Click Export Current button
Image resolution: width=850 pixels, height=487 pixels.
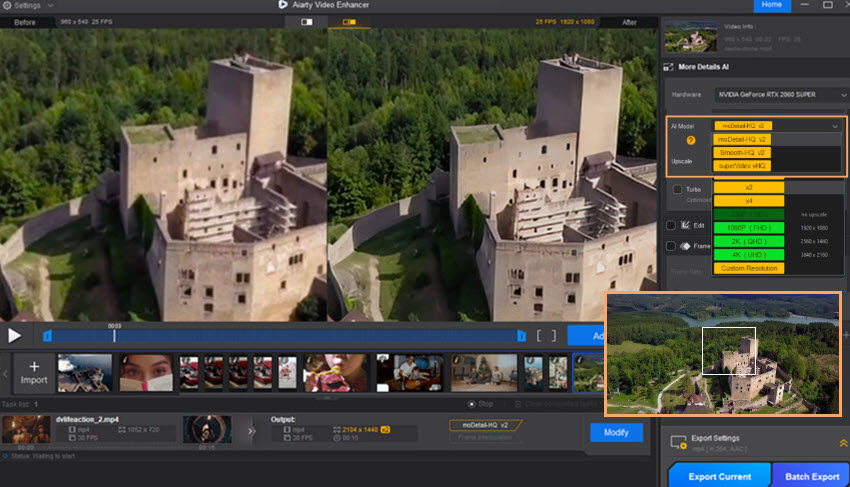coord(719,476)
